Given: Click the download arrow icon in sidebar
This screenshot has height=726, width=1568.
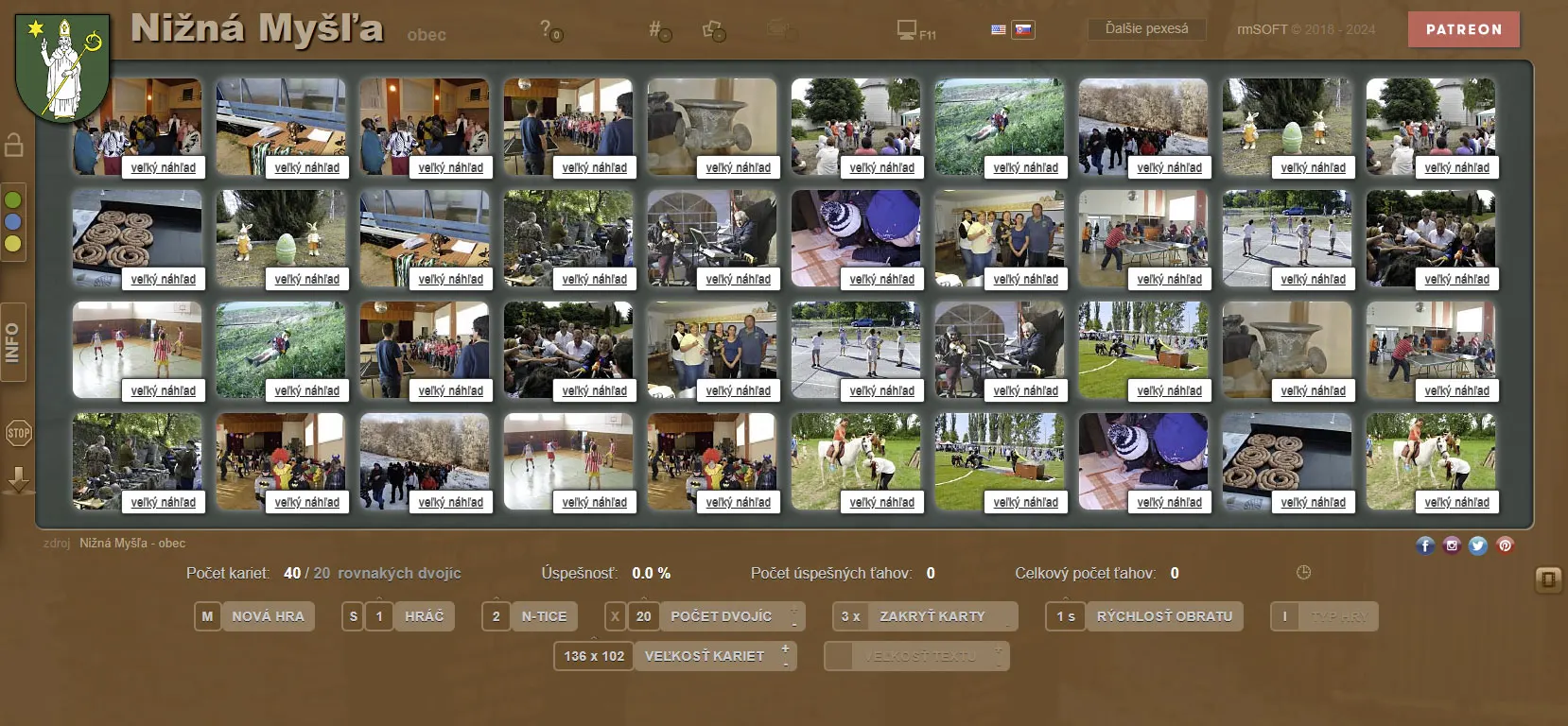Looking at the screenshot, I should 18,480.
